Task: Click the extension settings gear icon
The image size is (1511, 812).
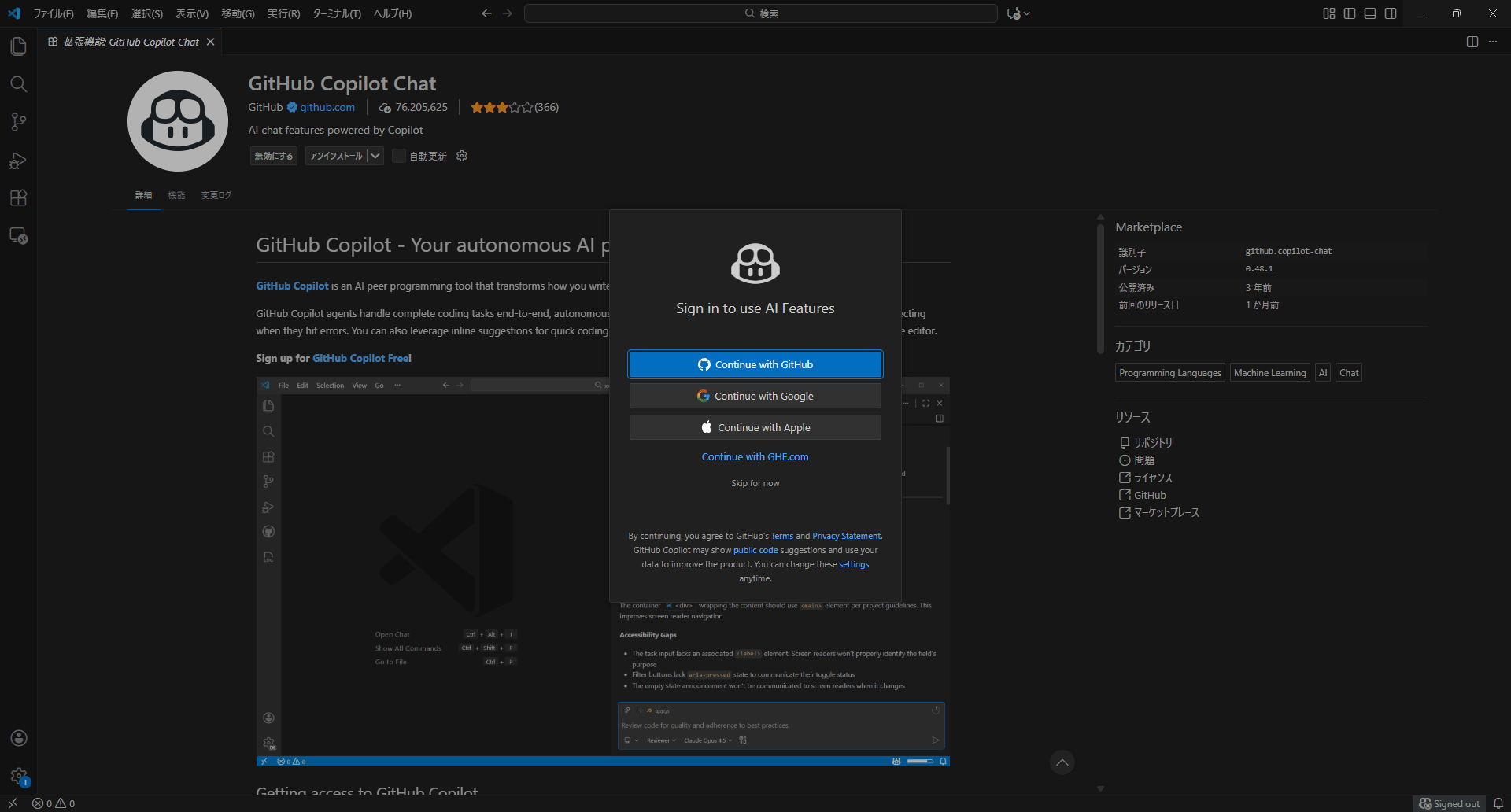Action: (x=462, y=156)
